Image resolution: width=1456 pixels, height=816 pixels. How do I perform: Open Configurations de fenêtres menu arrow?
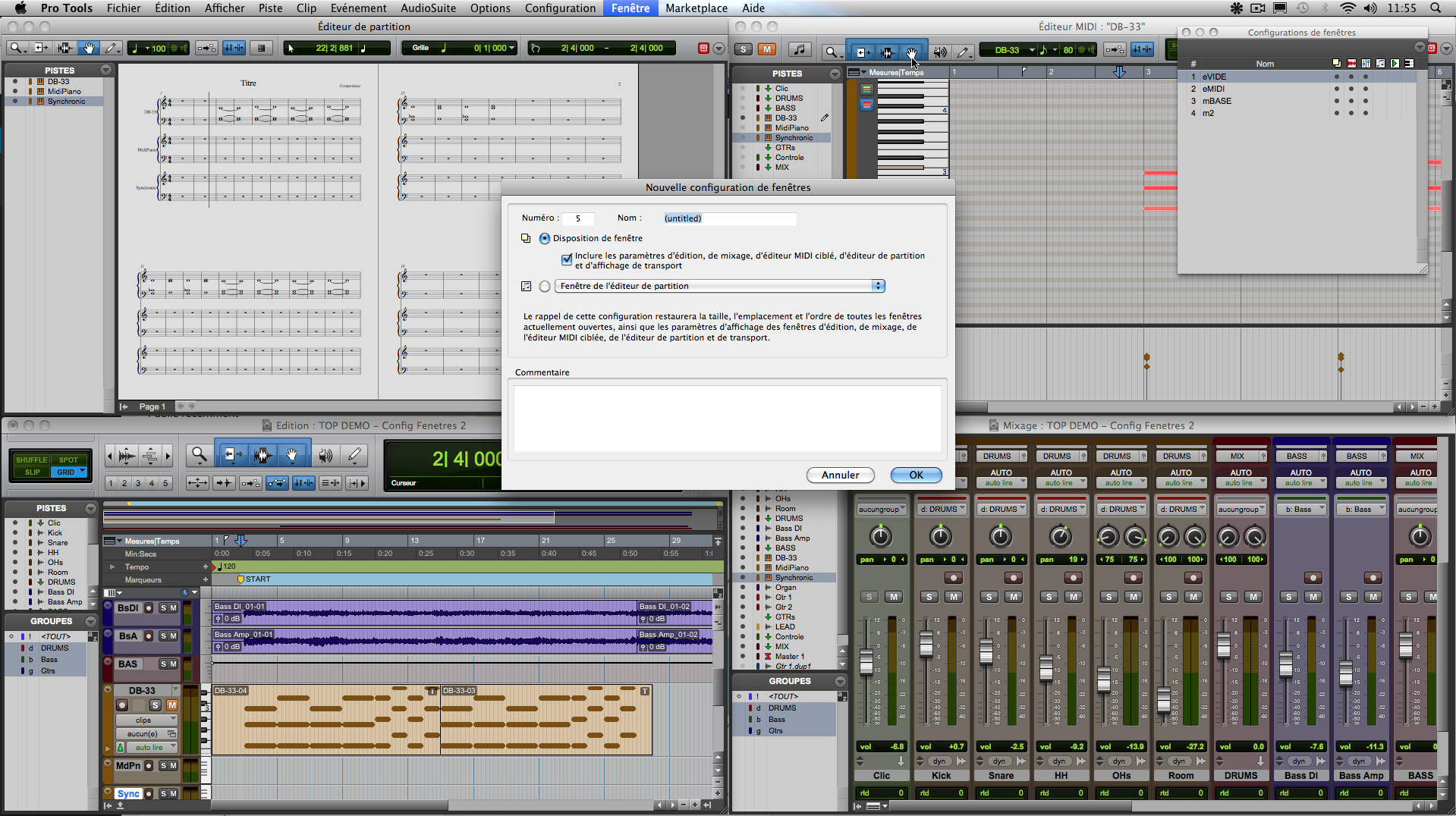(1420, 47)
